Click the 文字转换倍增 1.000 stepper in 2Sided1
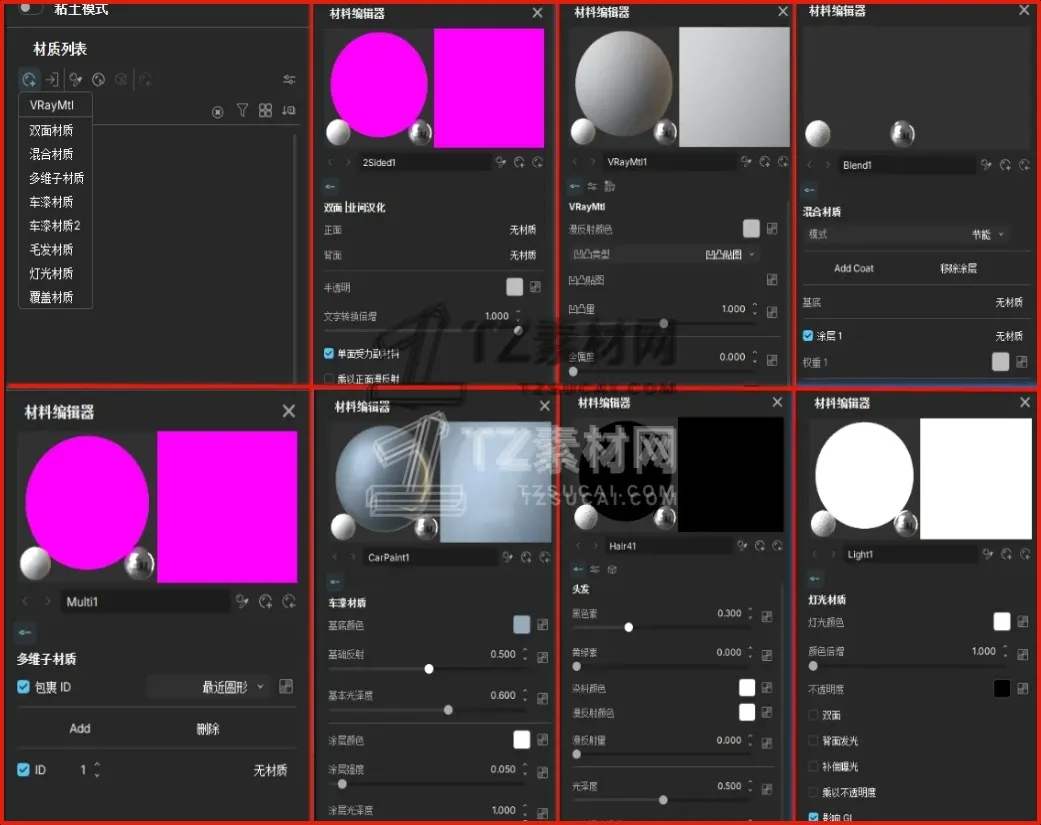This screenshot has height=825, width=1041. pyautogui.click(x=519, y=316)
